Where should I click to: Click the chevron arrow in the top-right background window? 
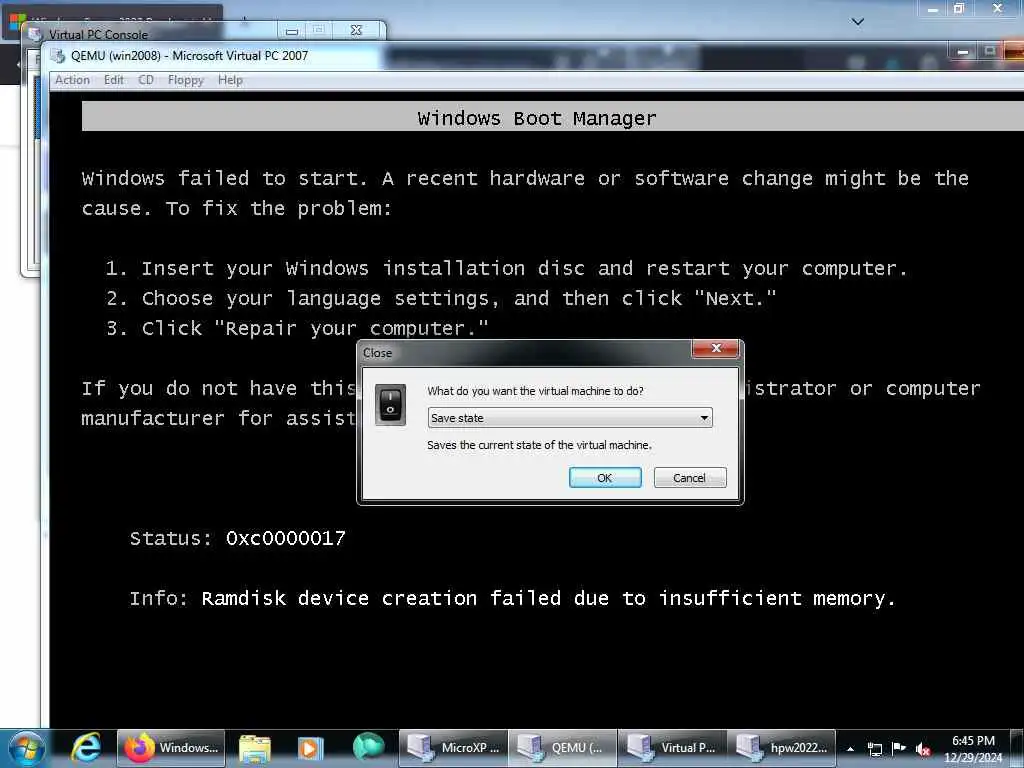[858, 22]
